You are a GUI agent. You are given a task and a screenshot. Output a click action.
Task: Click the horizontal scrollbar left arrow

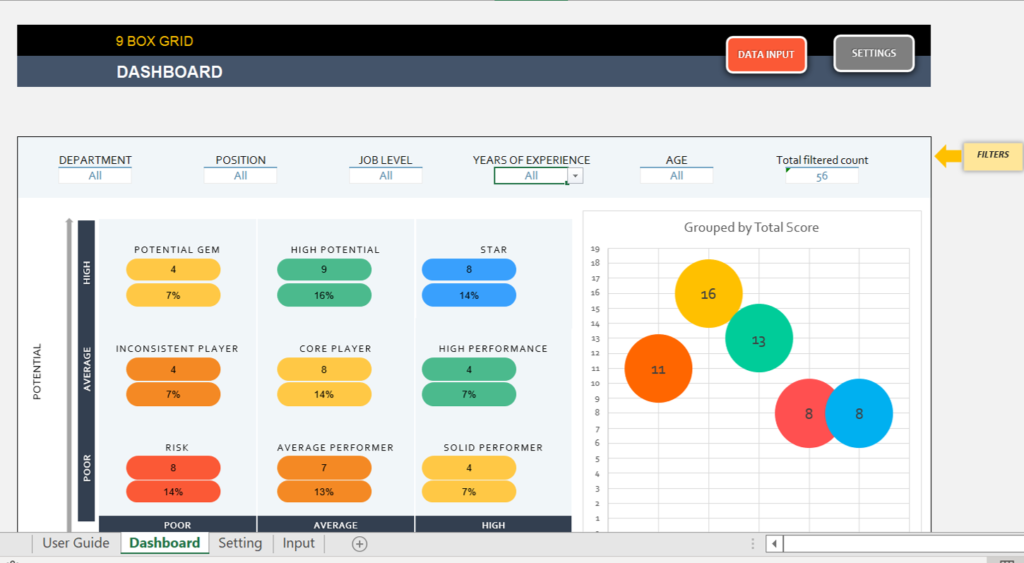point(775,543)
